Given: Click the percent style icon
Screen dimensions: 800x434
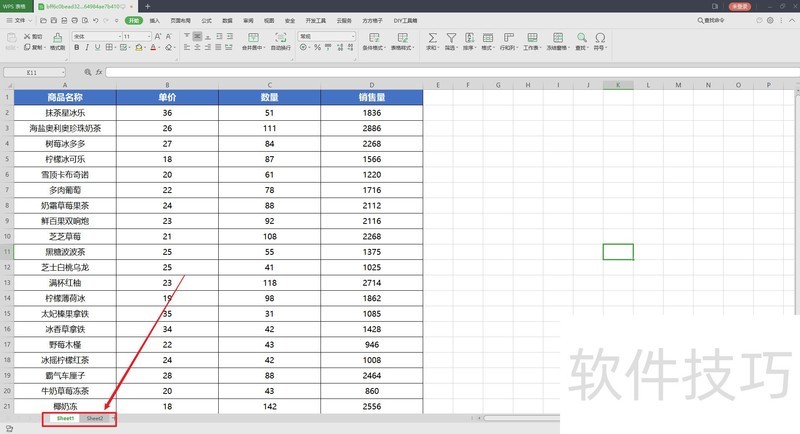Looking at the screenshot, I should 317,47.
